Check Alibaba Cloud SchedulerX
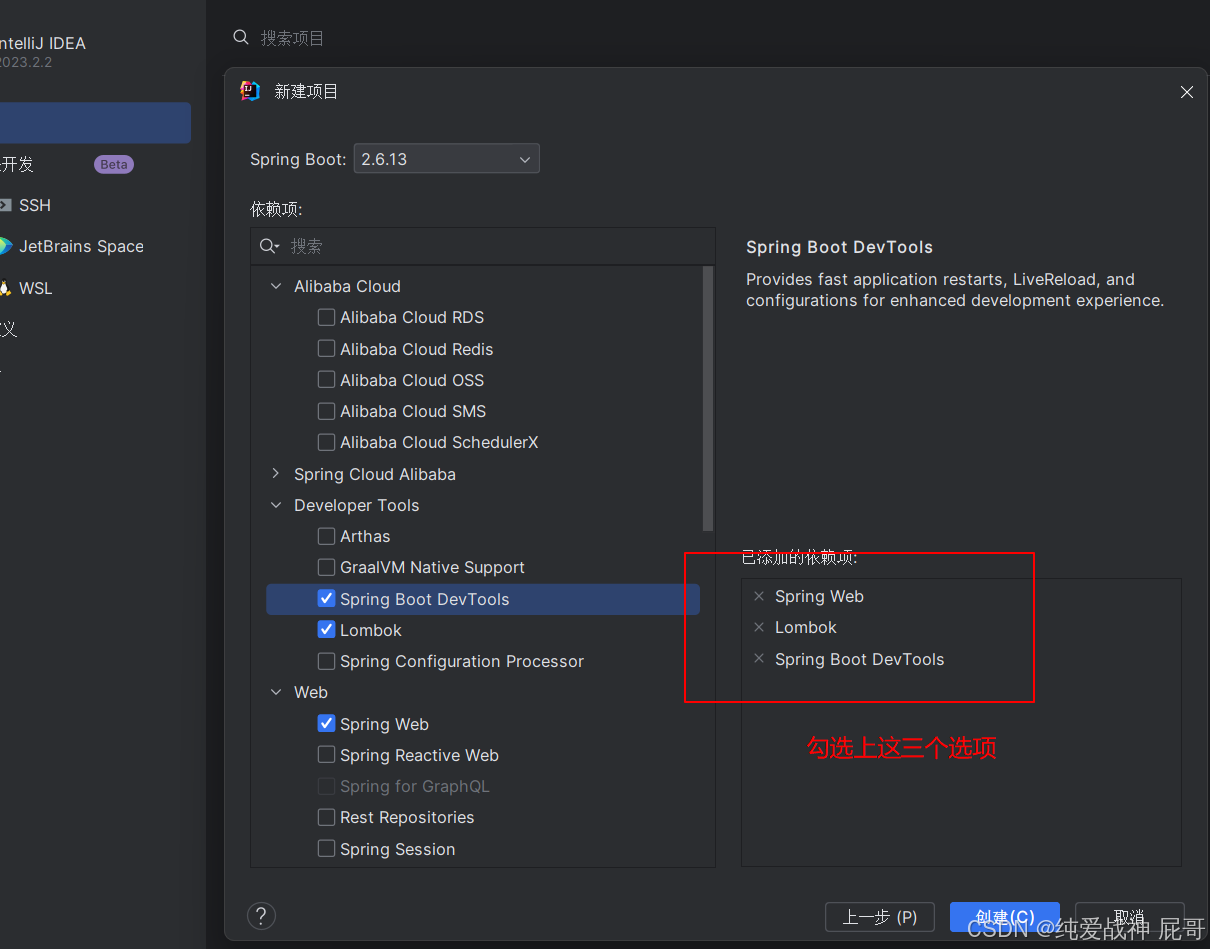 click(326, 442)
